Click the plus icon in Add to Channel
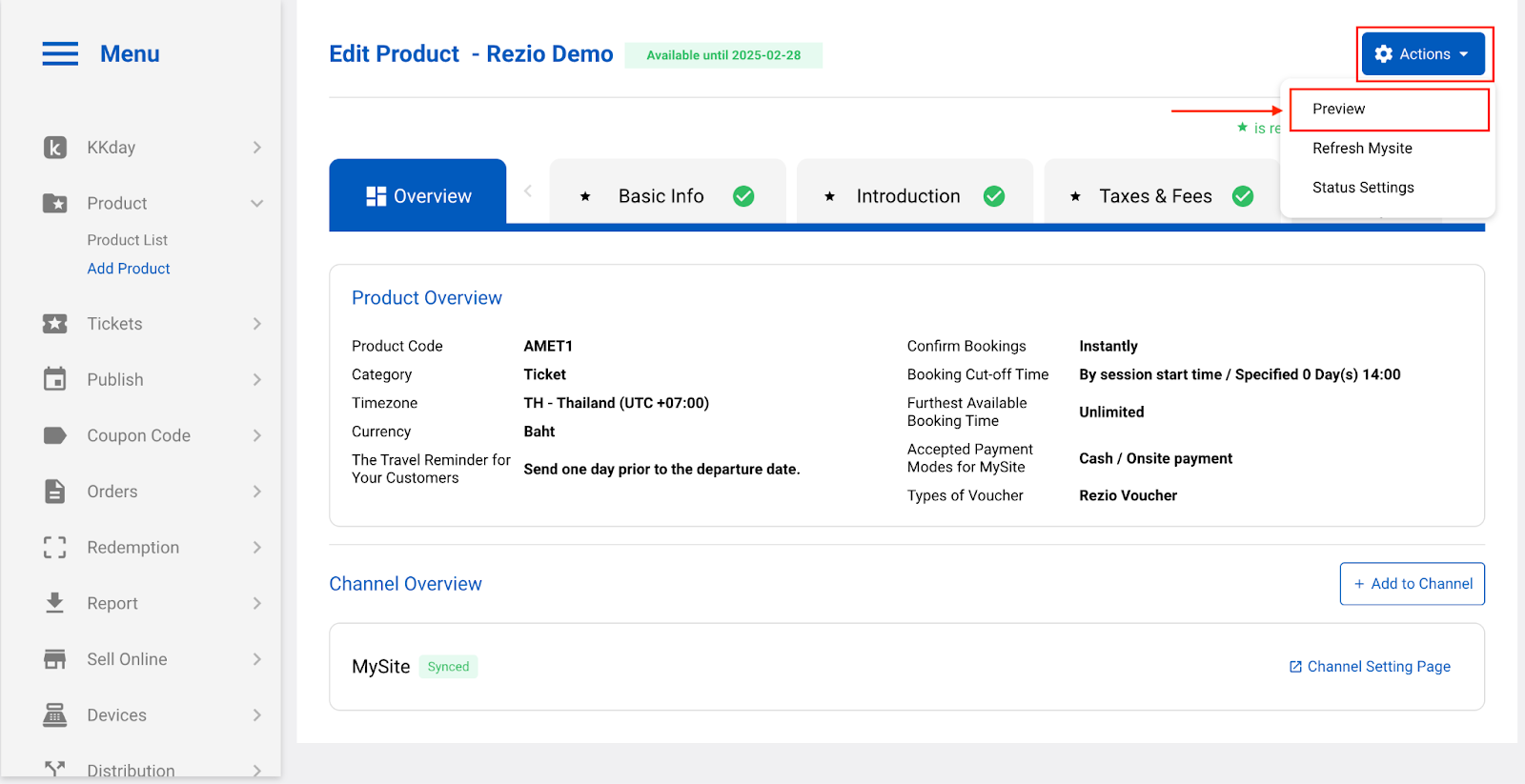This screenshot has width=1525, height=784. 1359,584
